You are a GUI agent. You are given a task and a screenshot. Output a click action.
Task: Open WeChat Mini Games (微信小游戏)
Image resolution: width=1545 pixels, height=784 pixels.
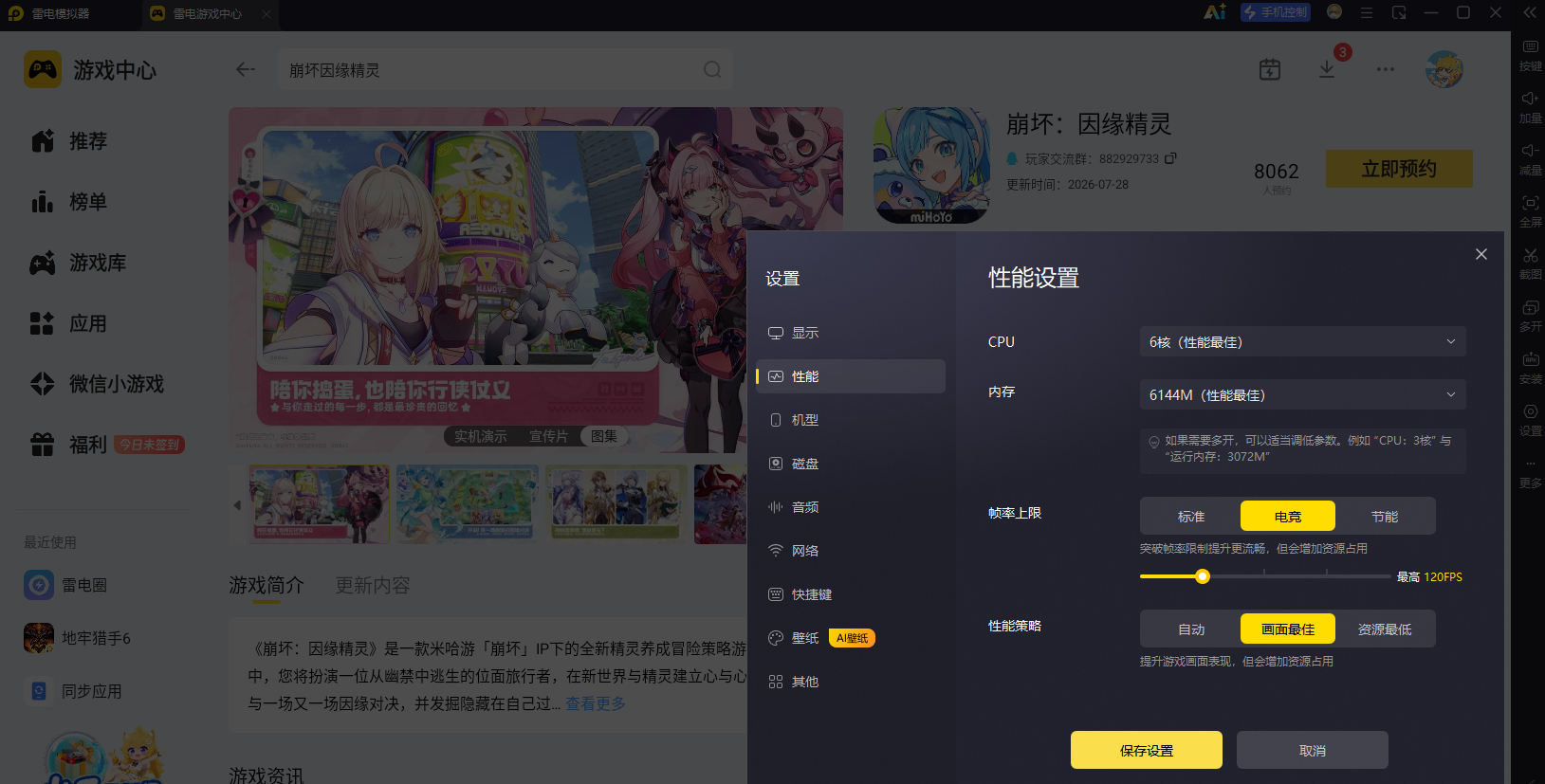[x=97, y=384]
